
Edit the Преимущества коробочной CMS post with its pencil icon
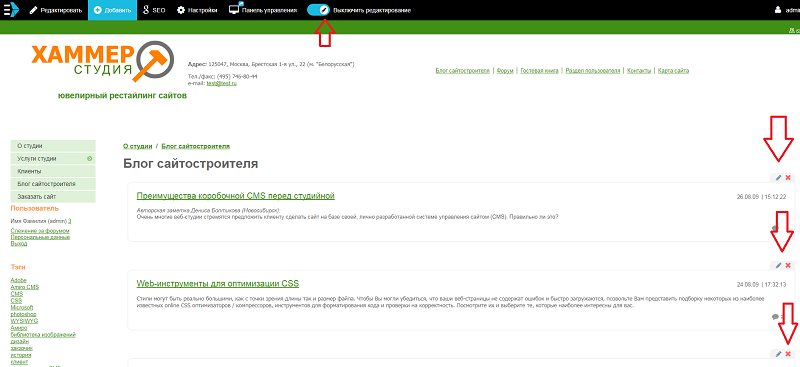tap(778, 178)
